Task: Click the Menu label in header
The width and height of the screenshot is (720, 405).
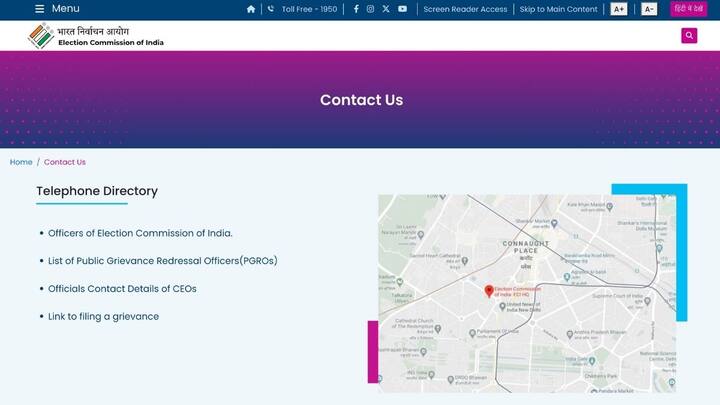Action: pyautogui.click(x=65, y=9)
